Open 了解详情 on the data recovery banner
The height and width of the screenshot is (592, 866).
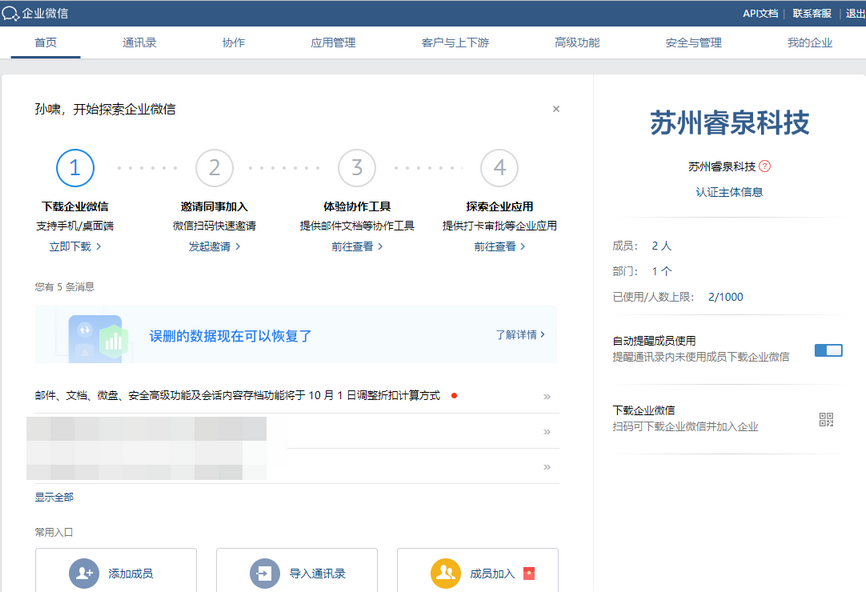pos(520,335)
